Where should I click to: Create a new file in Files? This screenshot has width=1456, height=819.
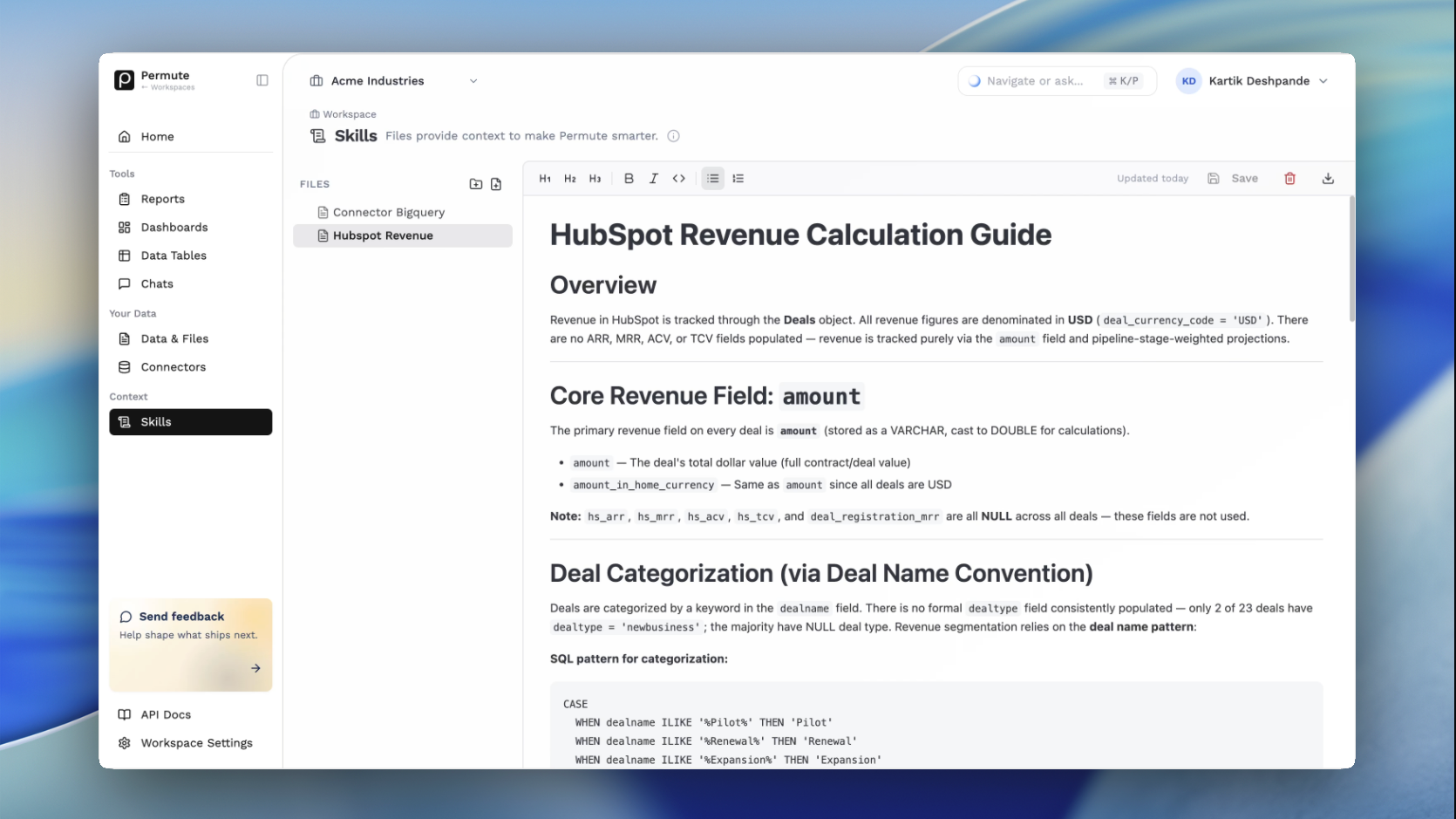coord(496,184)
